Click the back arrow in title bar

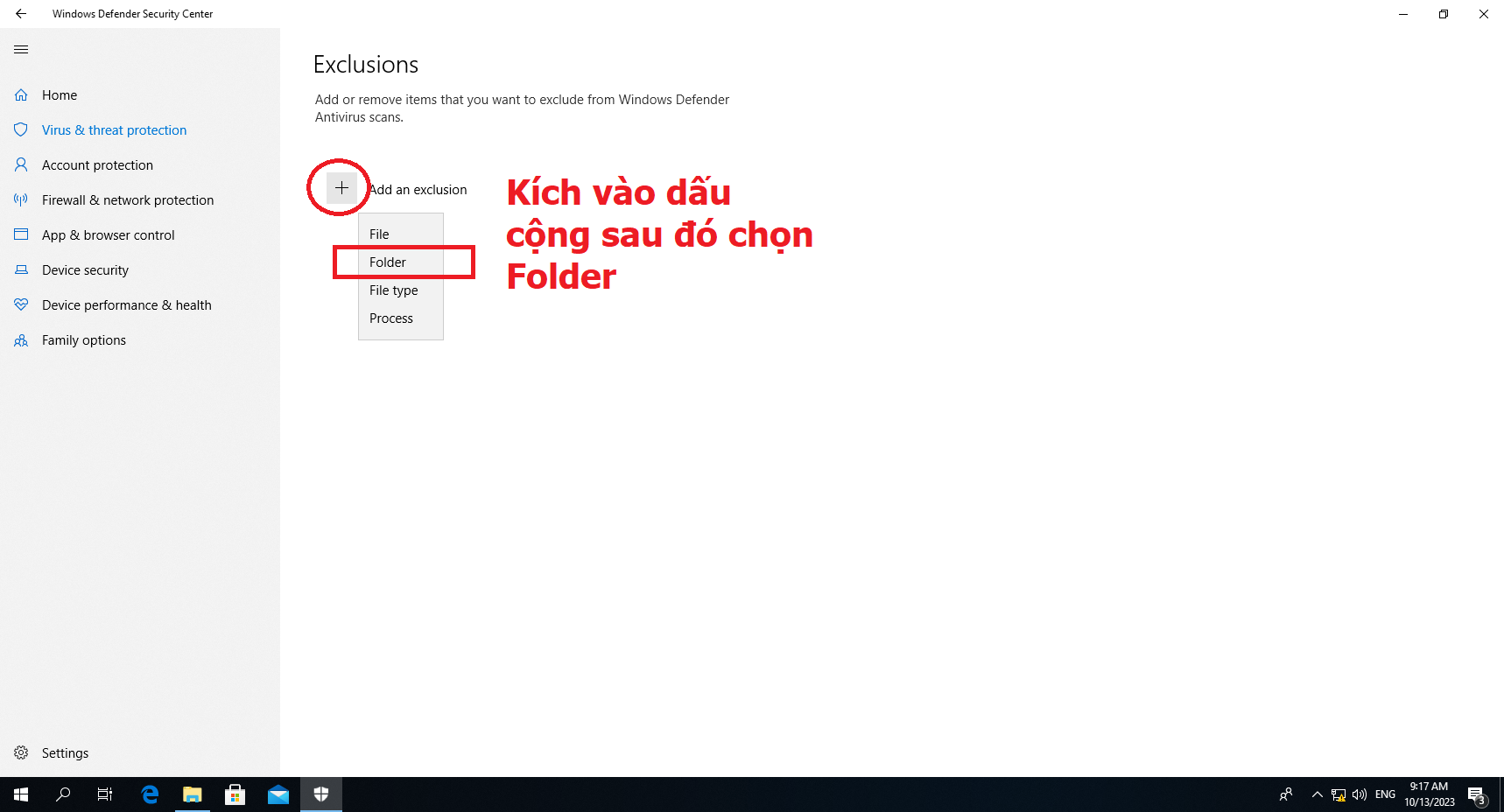21,14
